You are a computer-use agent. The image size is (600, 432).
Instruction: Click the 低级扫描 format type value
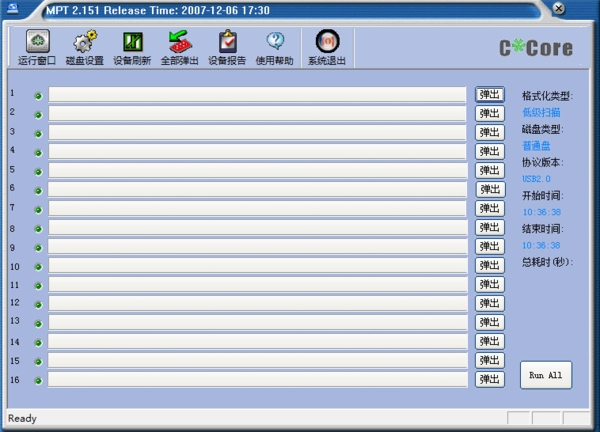click(541, 112)
